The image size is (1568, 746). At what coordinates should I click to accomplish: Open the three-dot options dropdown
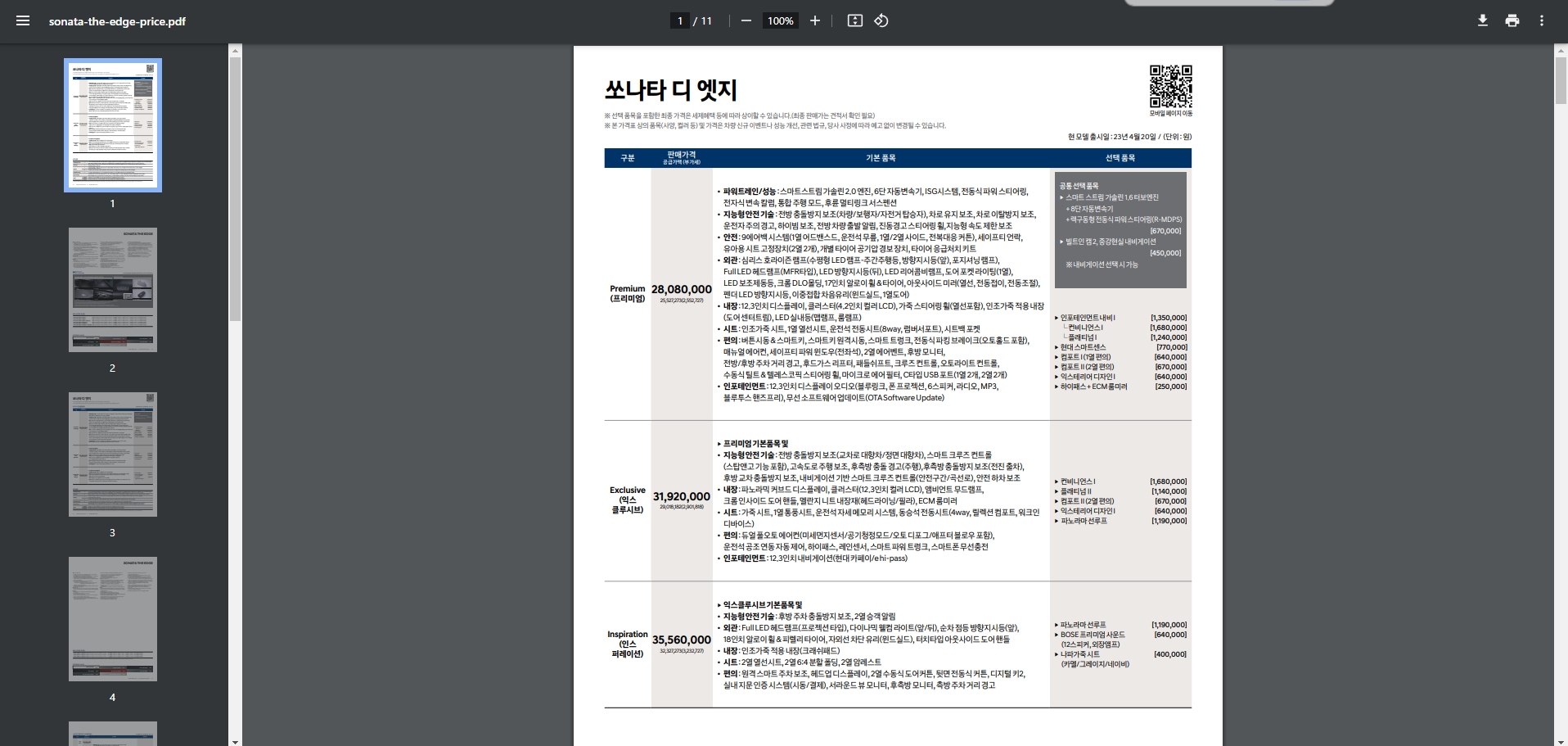(x=1541, y=20)
